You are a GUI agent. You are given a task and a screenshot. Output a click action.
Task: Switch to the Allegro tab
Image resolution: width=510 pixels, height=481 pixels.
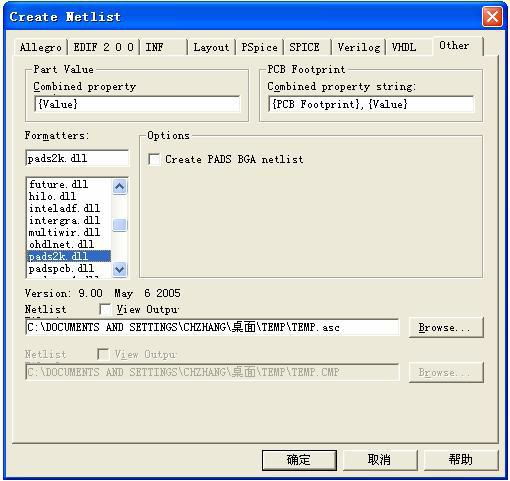coord(41,47)
